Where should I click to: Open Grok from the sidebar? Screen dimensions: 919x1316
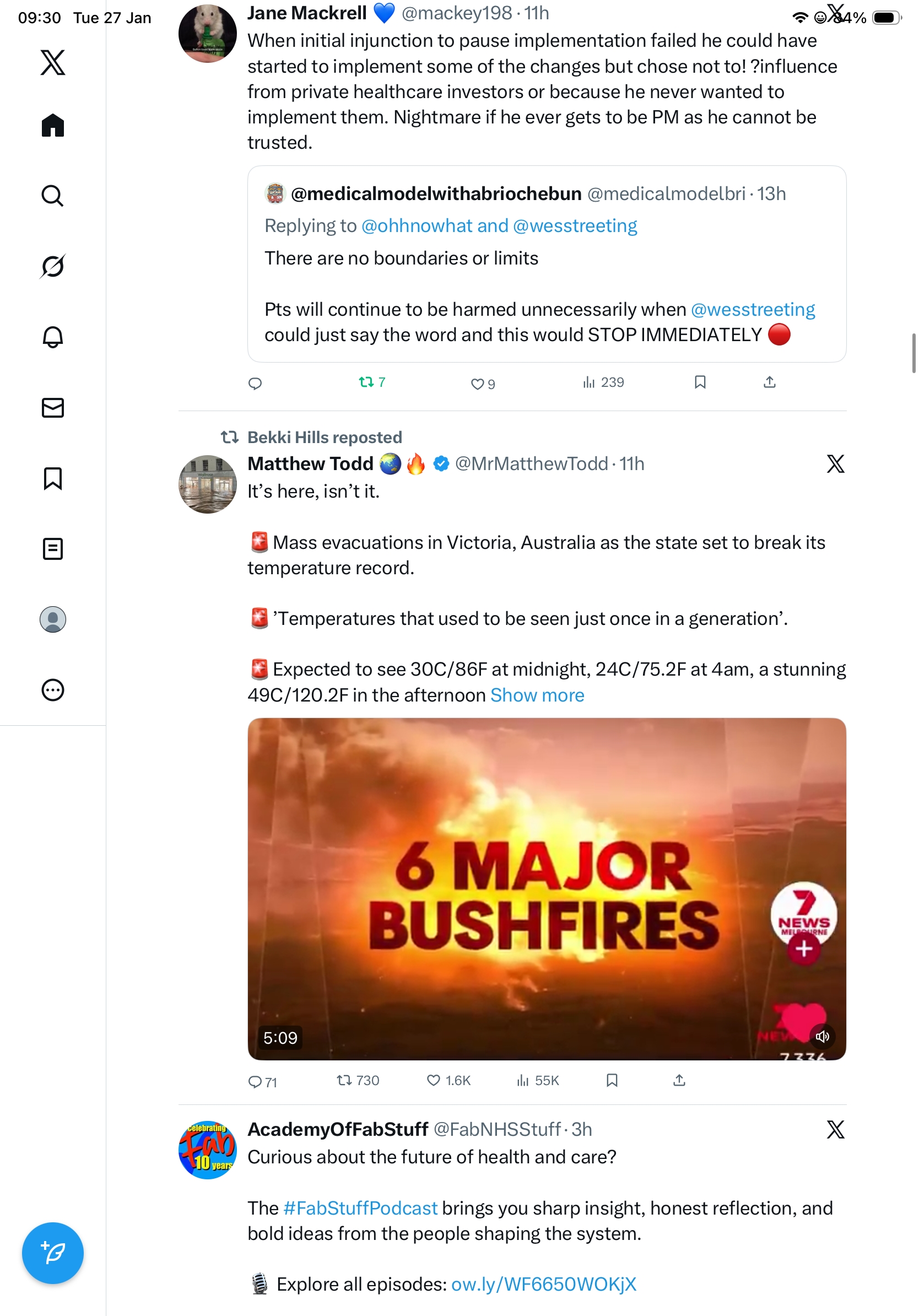53,266
